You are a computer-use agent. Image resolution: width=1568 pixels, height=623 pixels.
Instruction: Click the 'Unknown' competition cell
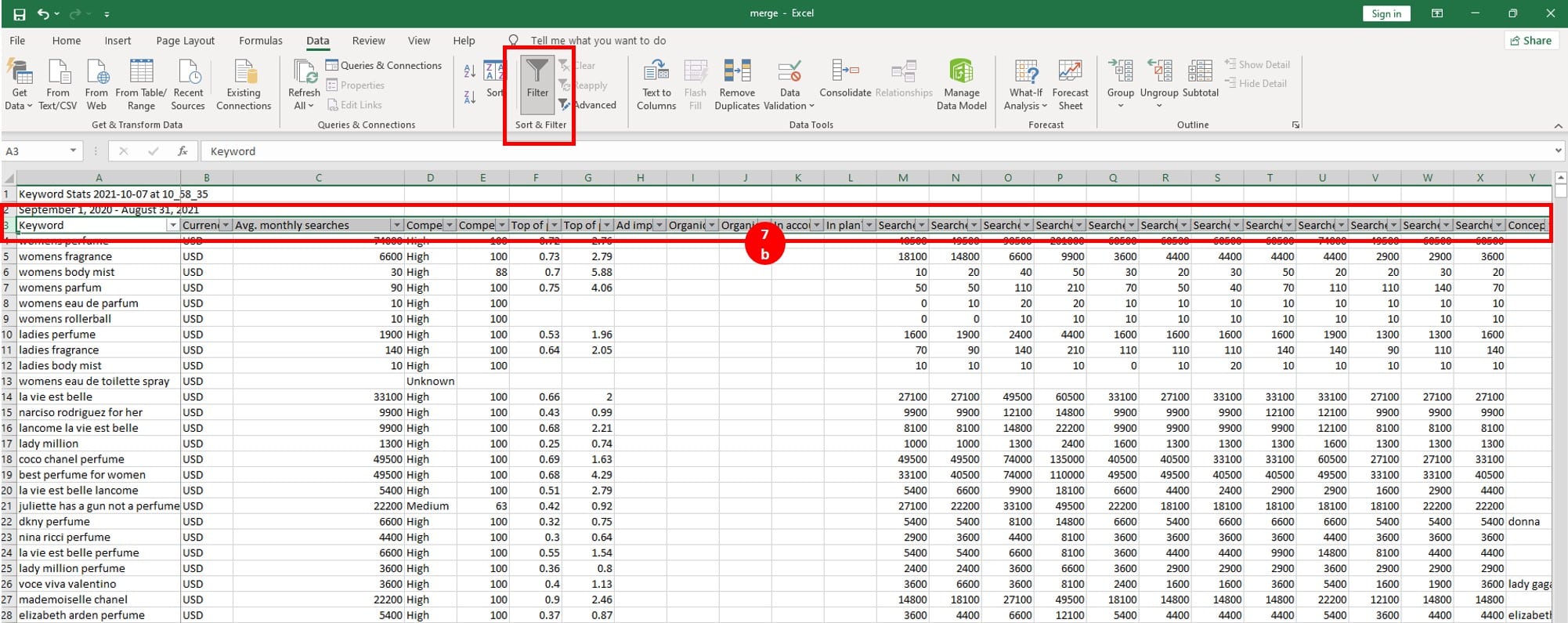[430, 382]
